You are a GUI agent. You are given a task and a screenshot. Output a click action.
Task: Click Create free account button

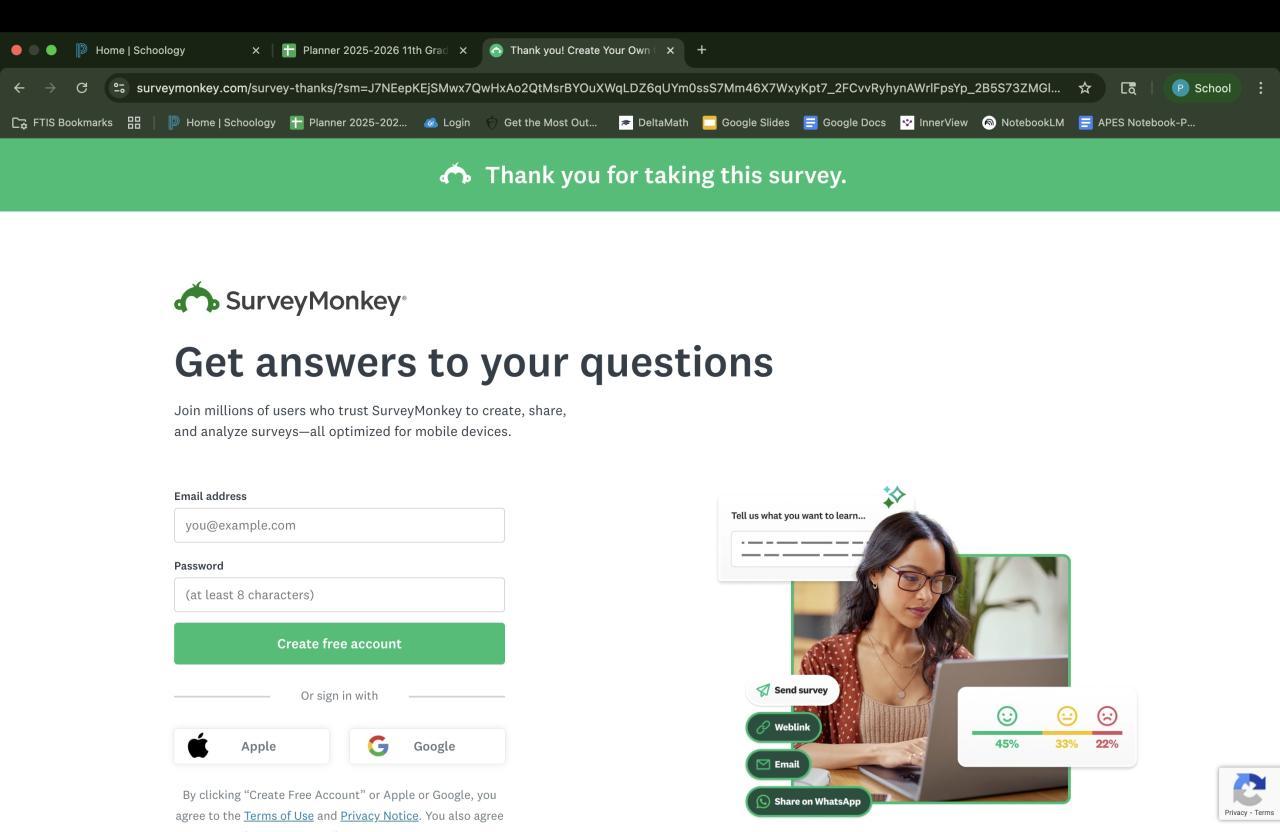[339, 644]
